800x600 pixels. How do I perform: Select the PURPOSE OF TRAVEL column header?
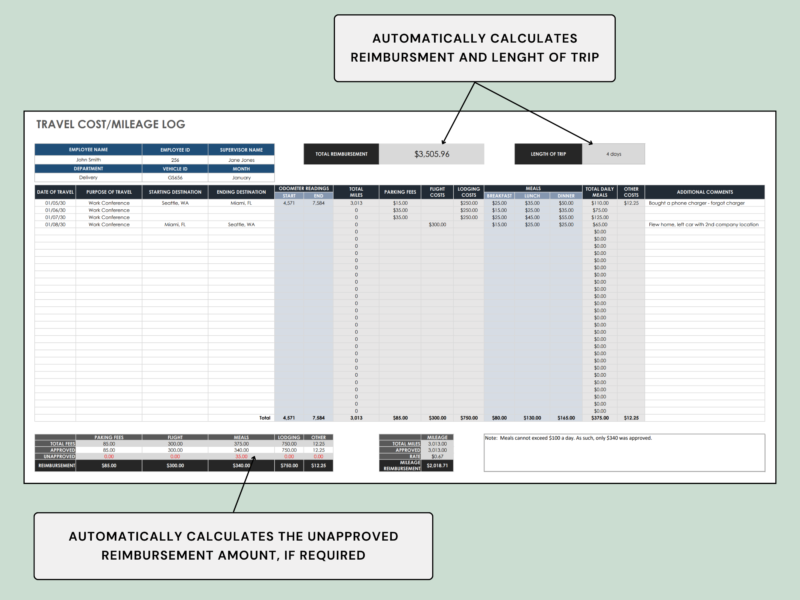click(109, 192)
